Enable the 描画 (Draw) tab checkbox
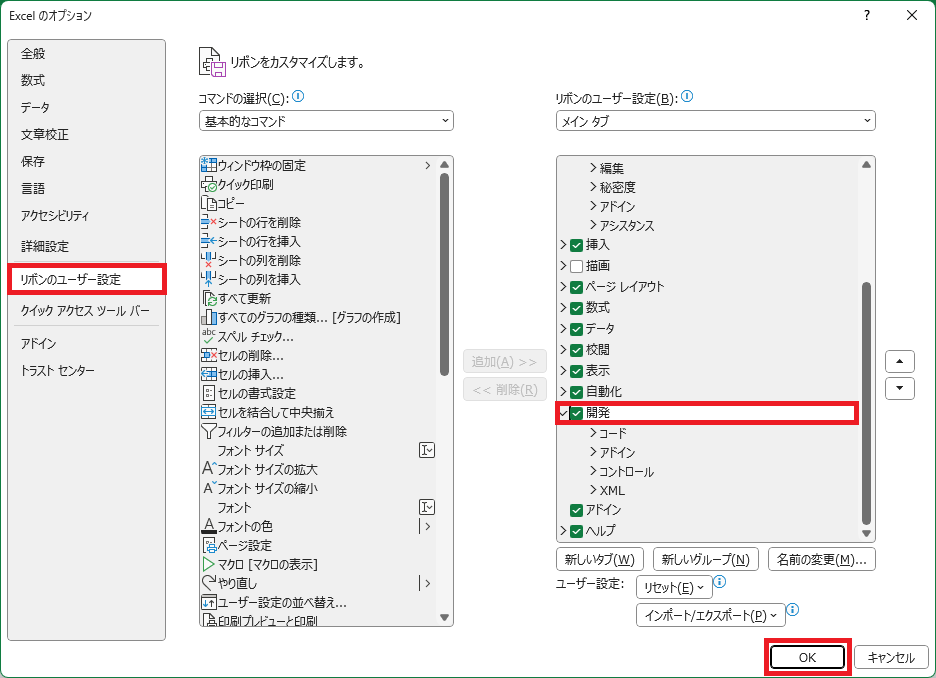The height and width of the screenshot is (678, 936). pyautogui.click(x=576, y=266)
